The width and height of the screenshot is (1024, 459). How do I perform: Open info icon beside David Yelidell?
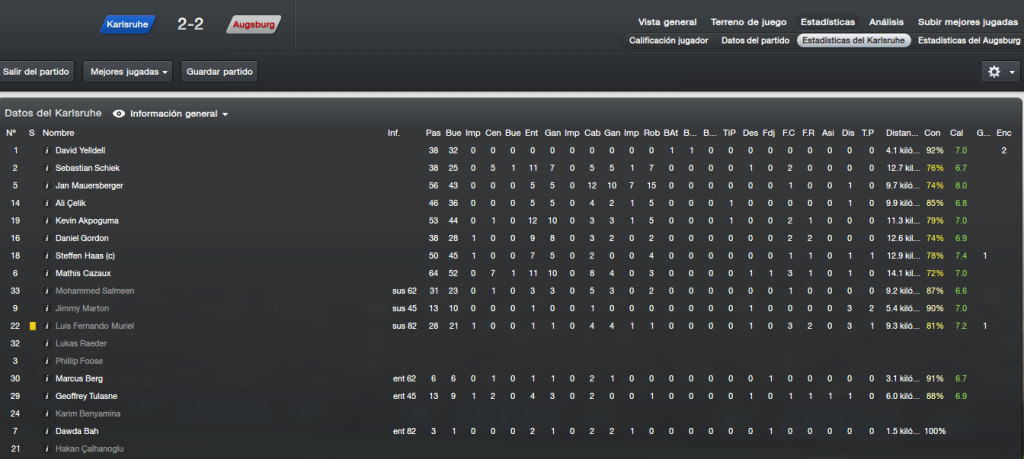[47, 151]
